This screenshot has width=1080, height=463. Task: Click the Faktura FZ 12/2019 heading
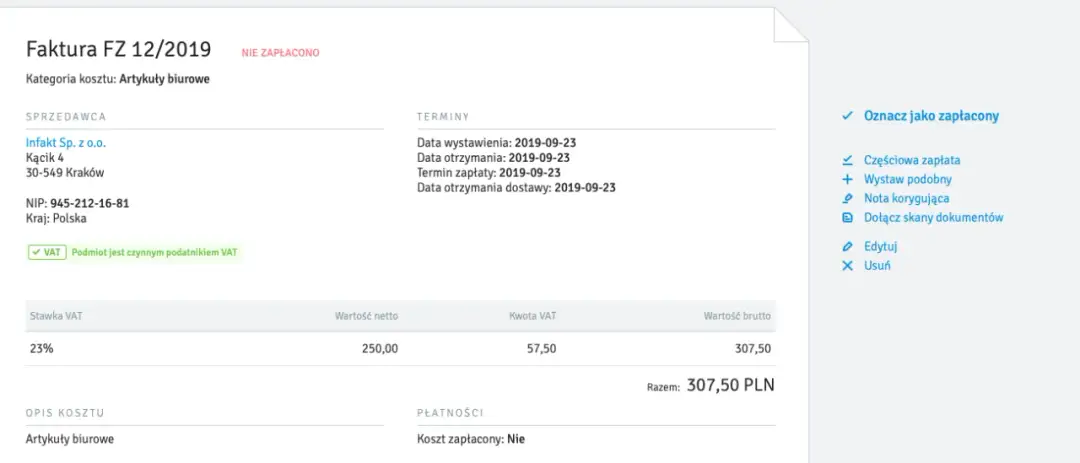click(x=119, y=50)
